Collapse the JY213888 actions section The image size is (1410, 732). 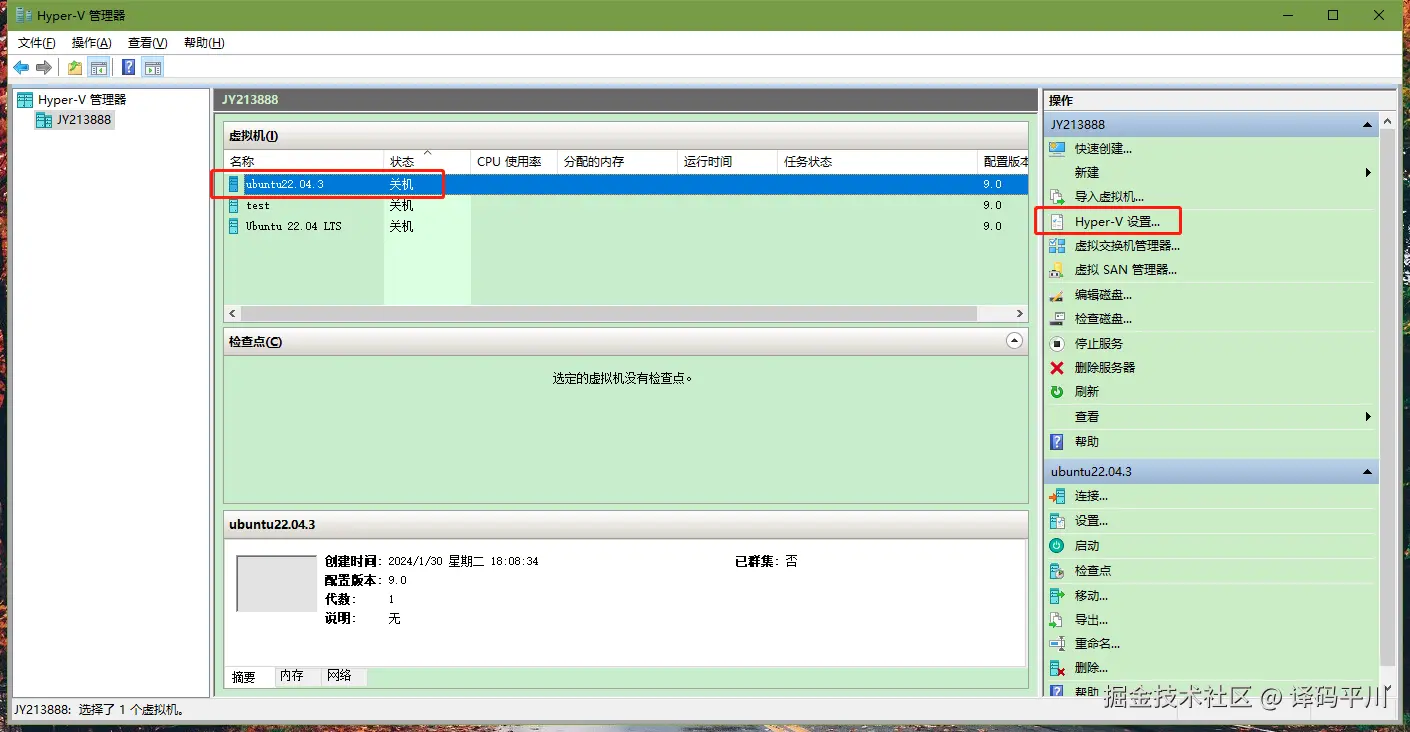[1367, 125]
